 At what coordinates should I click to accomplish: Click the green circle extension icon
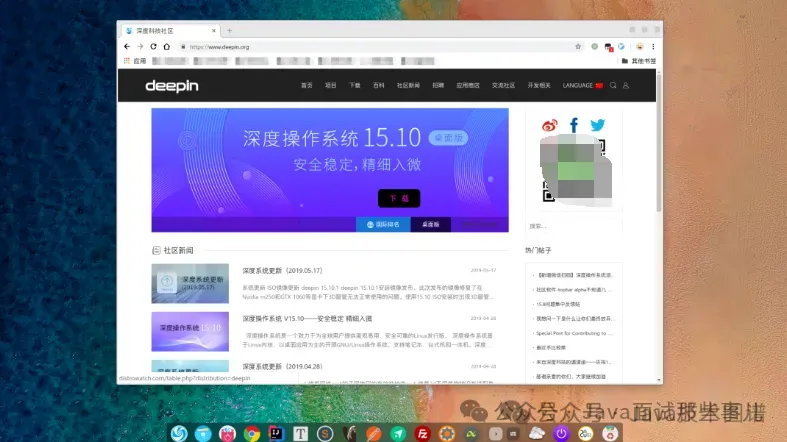click(594, 47)
